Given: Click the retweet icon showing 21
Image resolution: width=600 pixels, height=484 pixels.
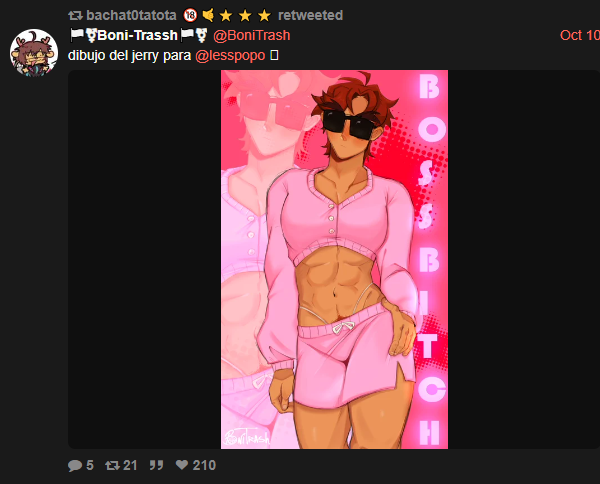Looking at the screenshot, I should (112, 465).
